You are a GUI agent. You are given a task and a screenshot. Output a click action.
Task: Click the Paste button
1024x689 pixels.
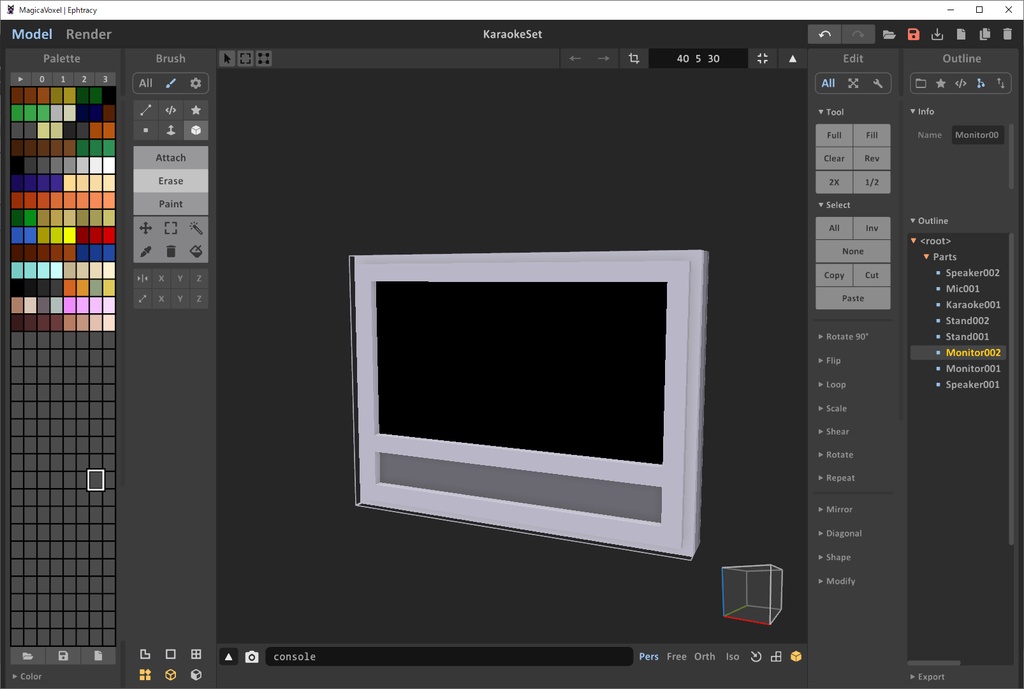point(853,298)
